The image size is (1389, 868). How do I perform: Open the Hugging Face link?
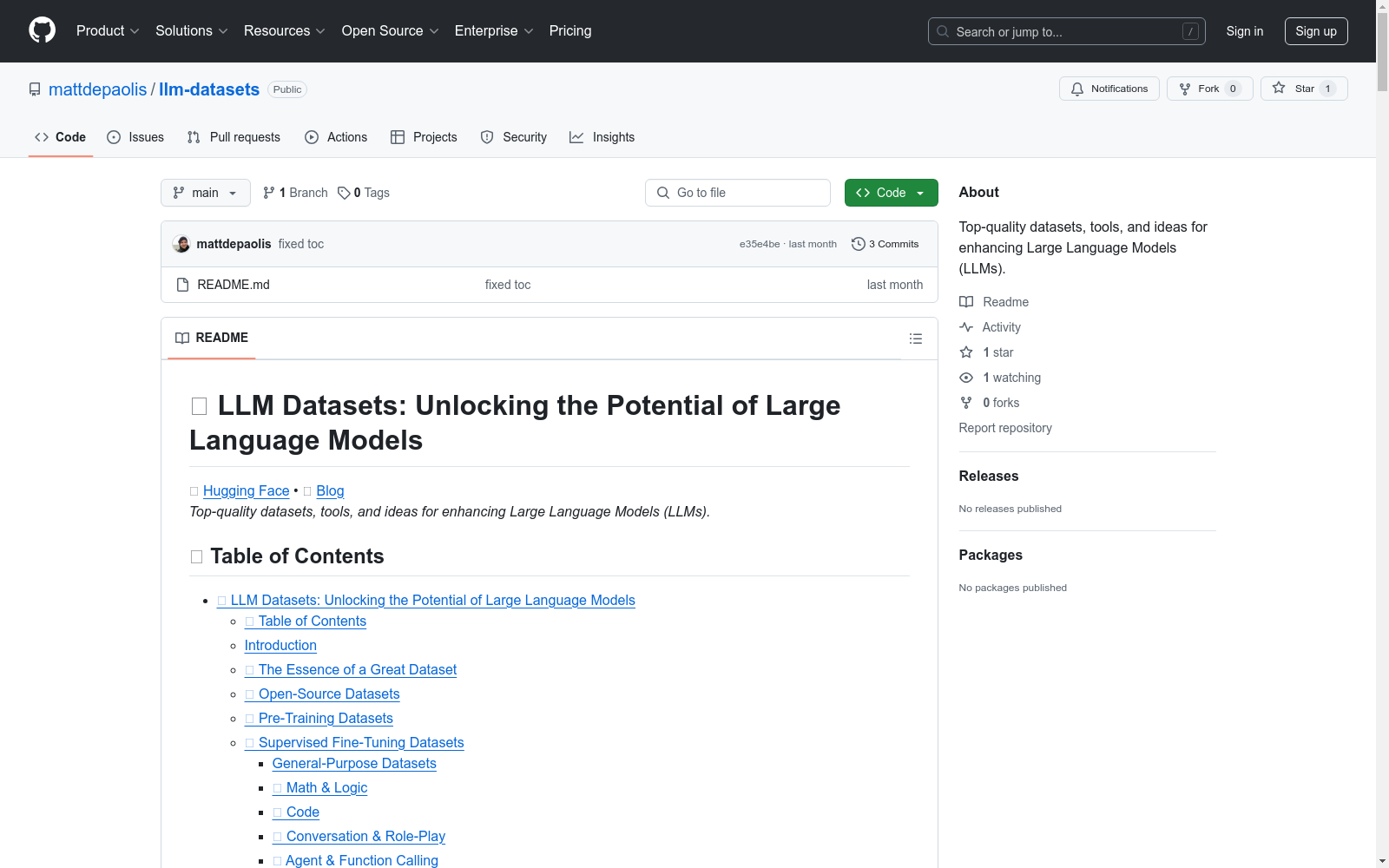247,491
